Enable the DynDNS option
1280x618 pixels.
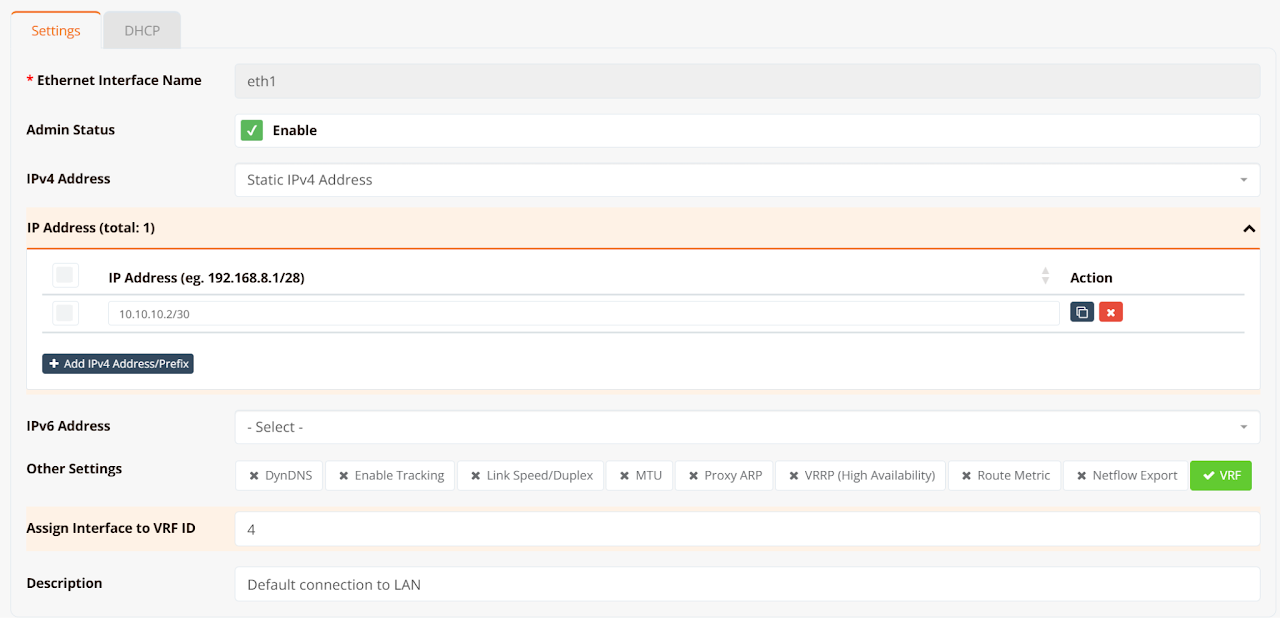pos(280,475)
